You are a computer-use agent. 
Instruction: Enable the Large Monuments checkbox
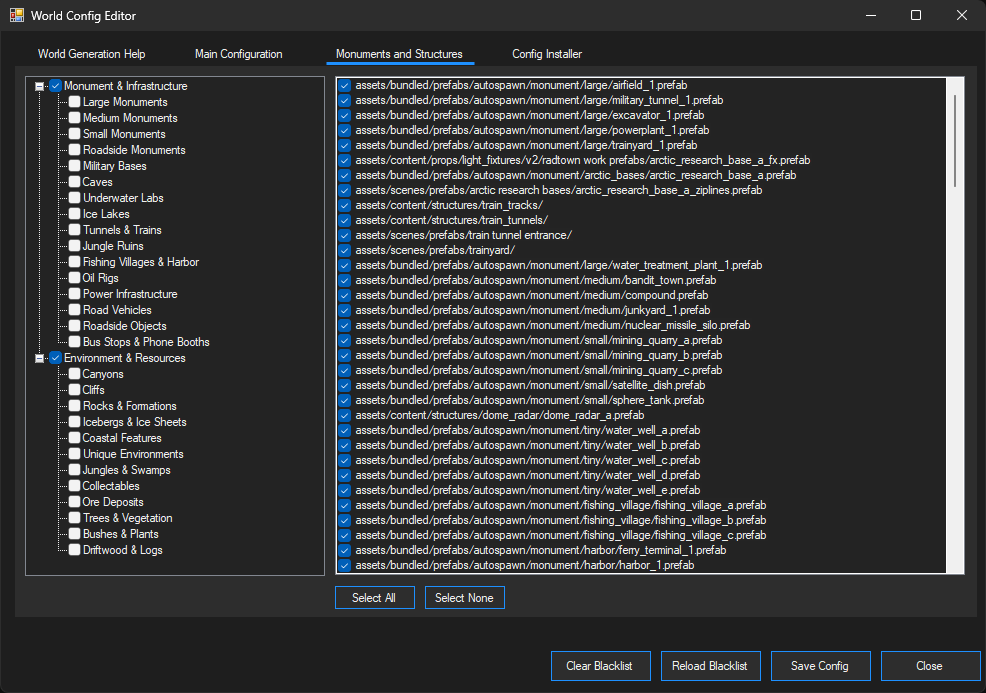(73, 101)
